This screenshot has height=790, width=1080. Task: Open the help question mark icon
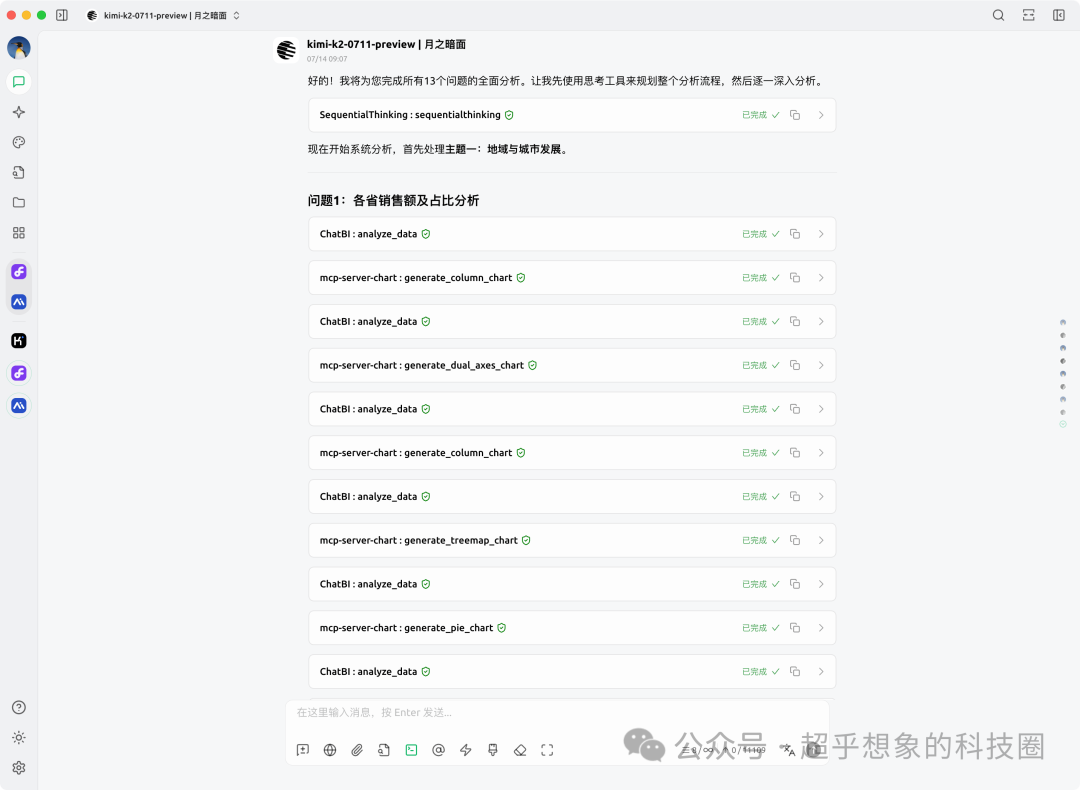(19, 707)
